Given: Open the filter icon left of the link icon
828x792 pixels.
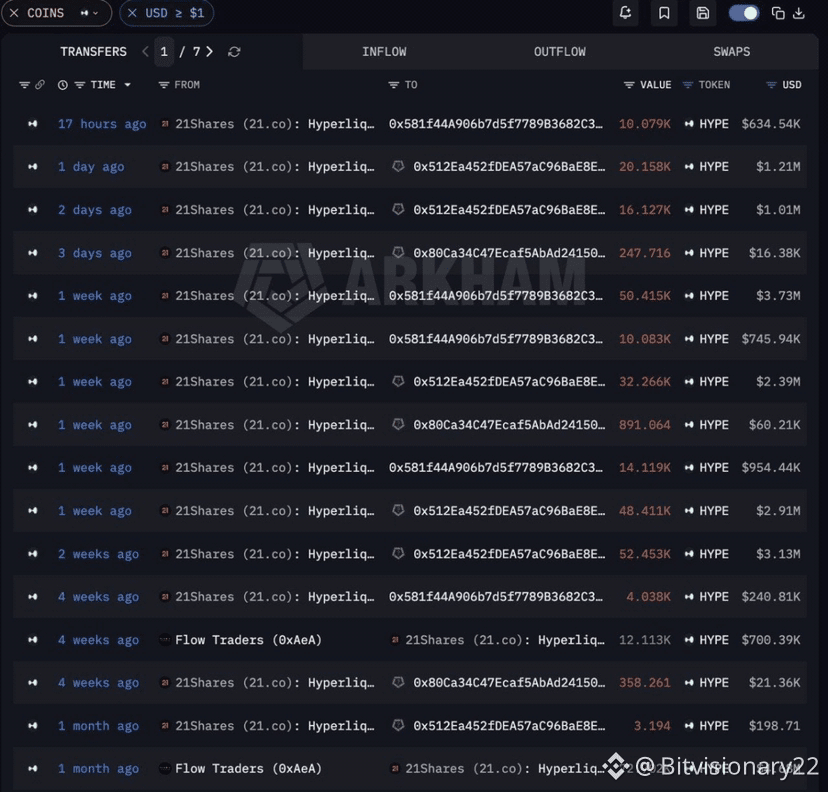Looking at the screenshot, I should (24, 85).
